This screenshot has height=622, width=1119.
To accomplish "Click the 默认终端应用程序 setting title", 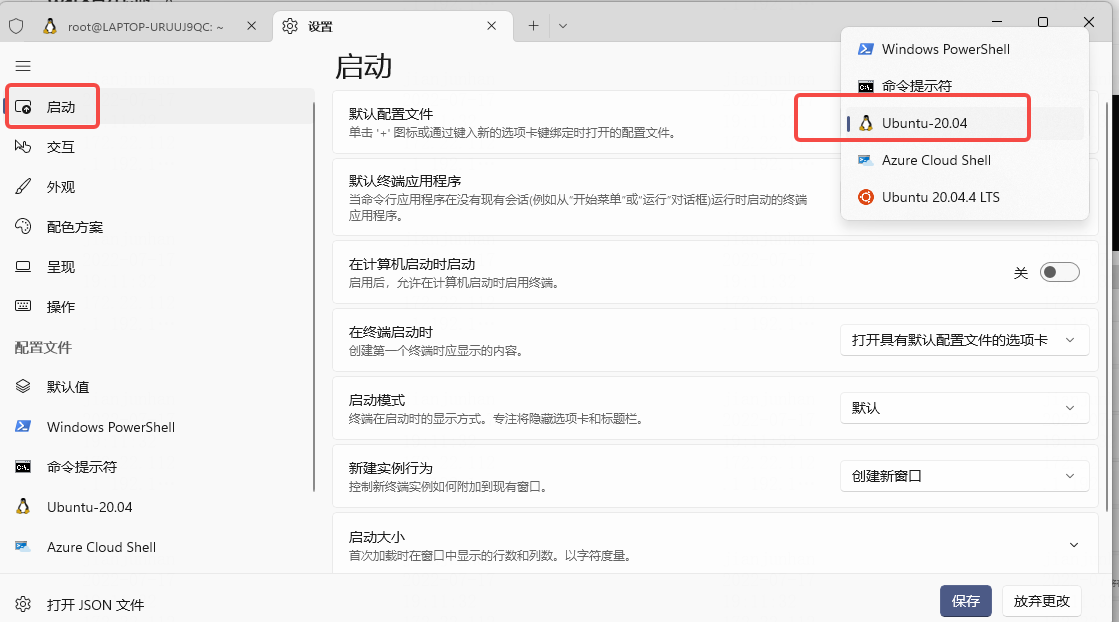I will (x=405, y=181).
